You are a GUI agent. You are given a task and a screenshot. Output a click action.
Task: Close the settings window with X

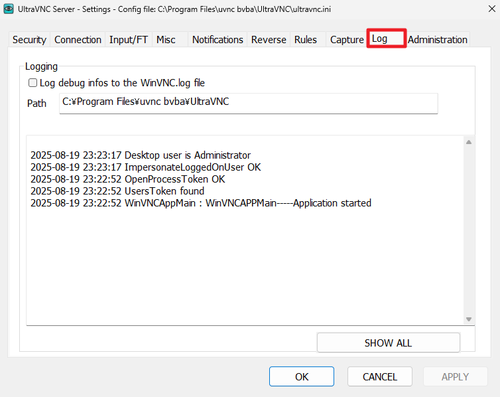[492, 9]
